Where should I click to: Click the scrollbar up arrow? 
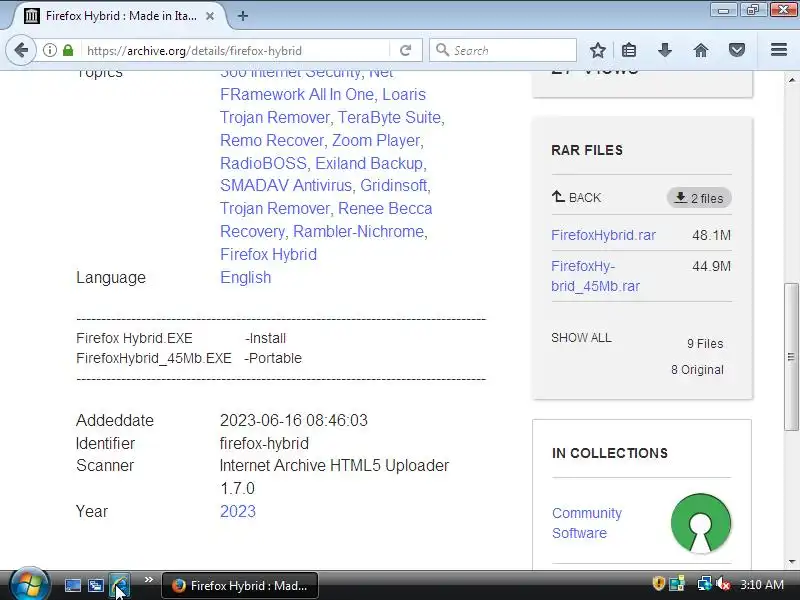(x=791, y=80)
